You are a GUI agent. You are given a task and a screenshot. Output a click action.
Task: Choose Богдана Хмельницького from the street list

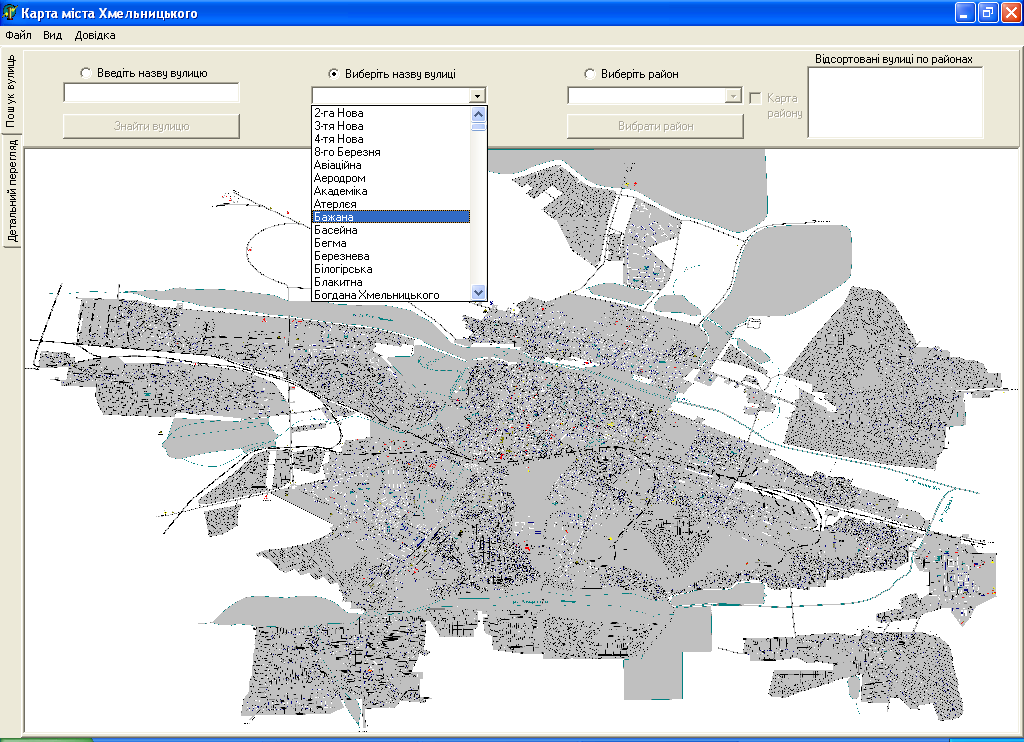377,295
